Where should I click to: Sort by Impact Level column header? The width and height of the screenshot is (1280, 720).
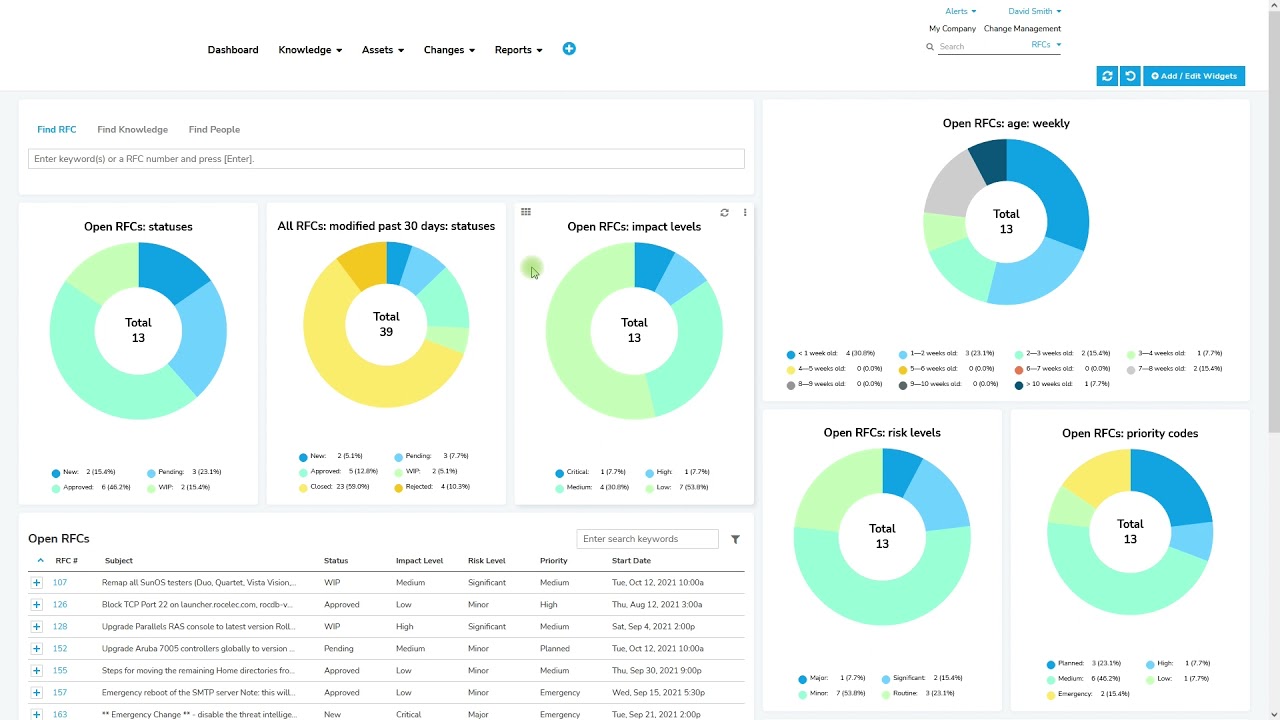click(x=419, y=561)
